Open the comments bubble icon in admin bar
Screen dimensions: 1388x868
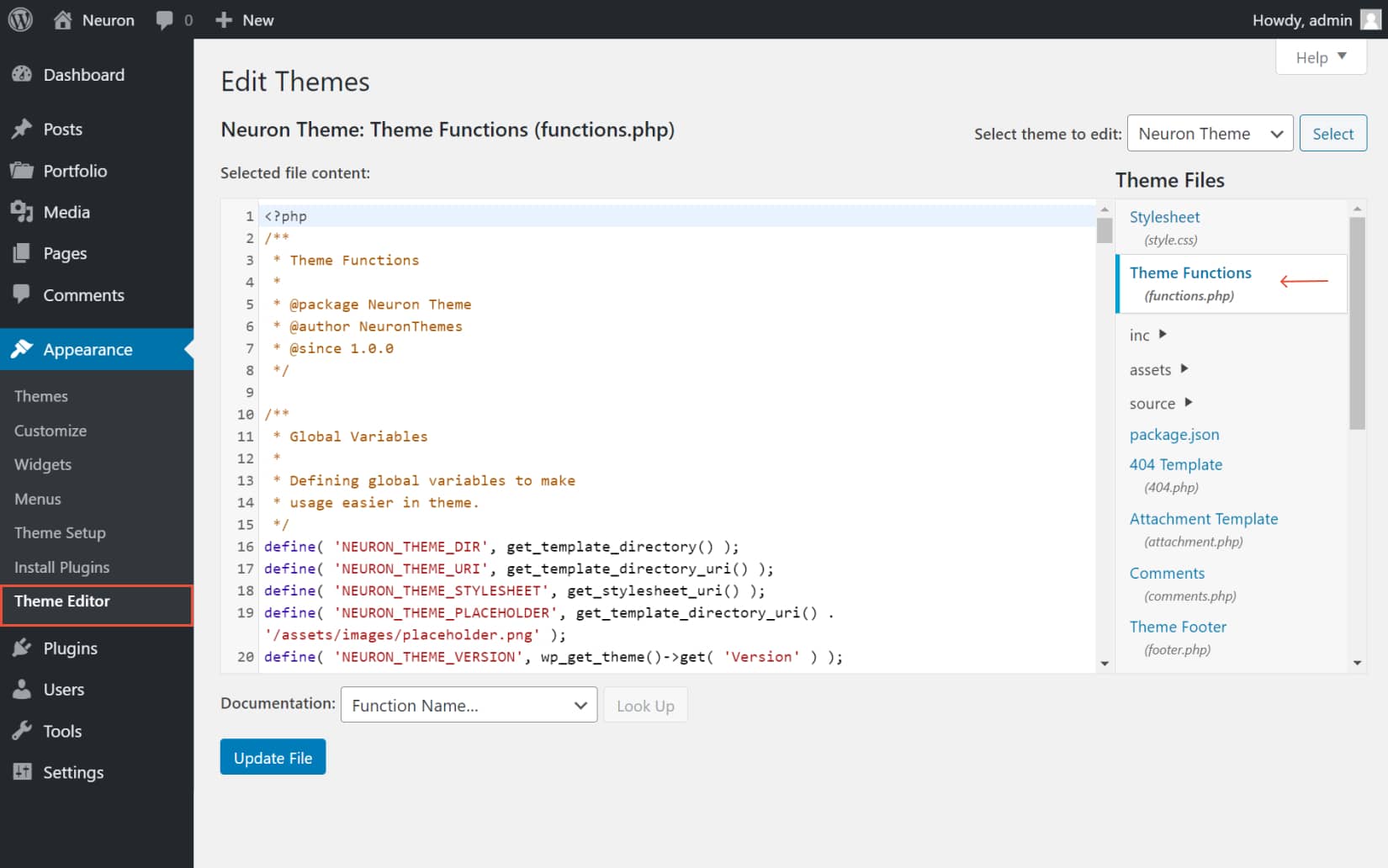point(165,20)
